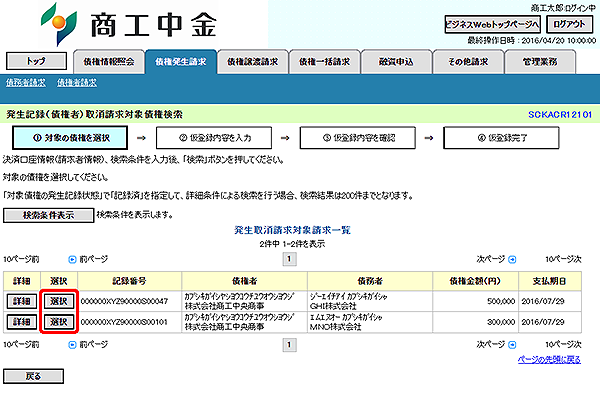Click creditor cell in S00101 row
The height and width of the screenshot is (396, 600).
(x=245, y=322)
